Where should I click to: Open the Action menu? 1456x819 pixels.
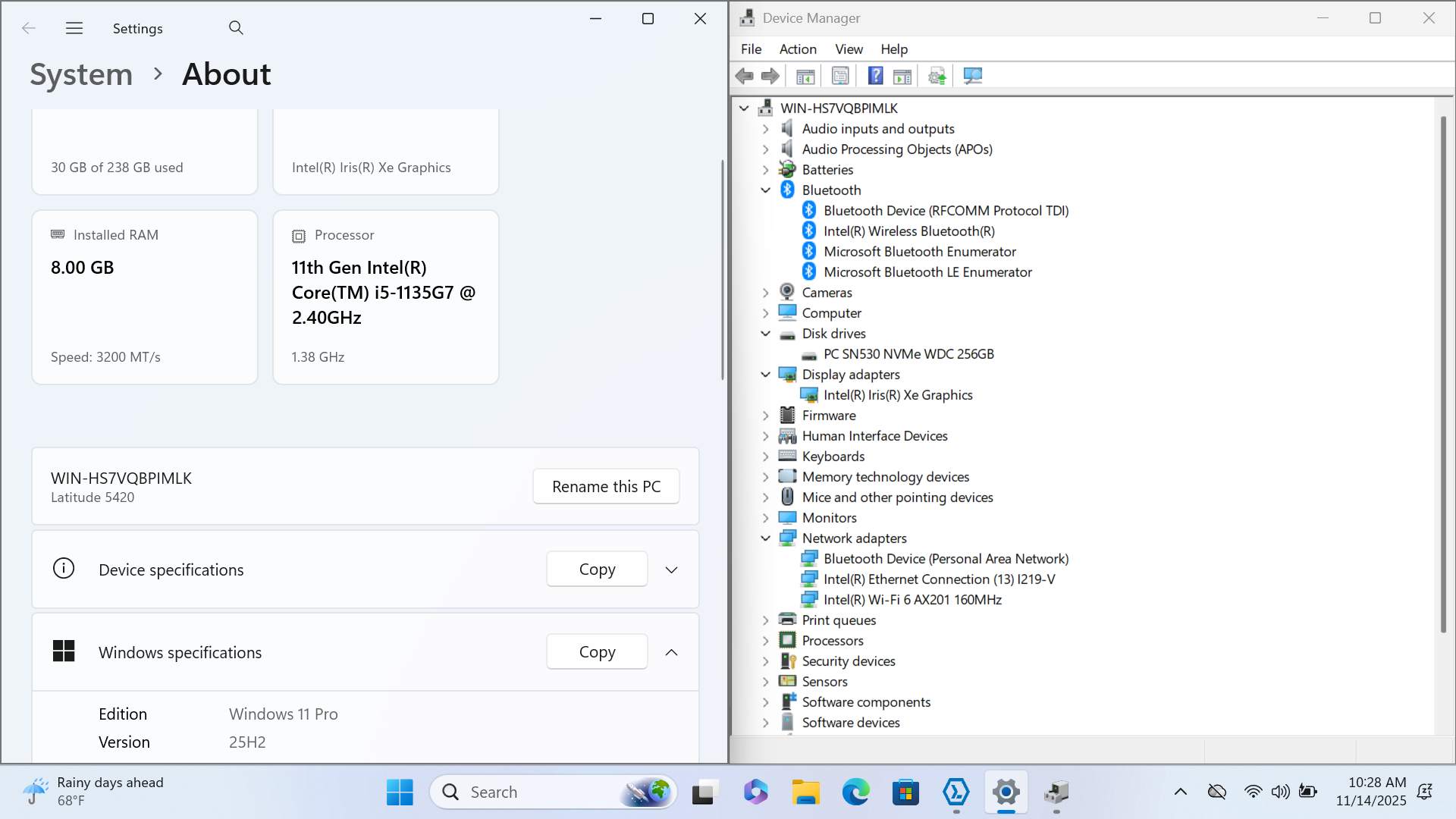(x=798, y=49)
